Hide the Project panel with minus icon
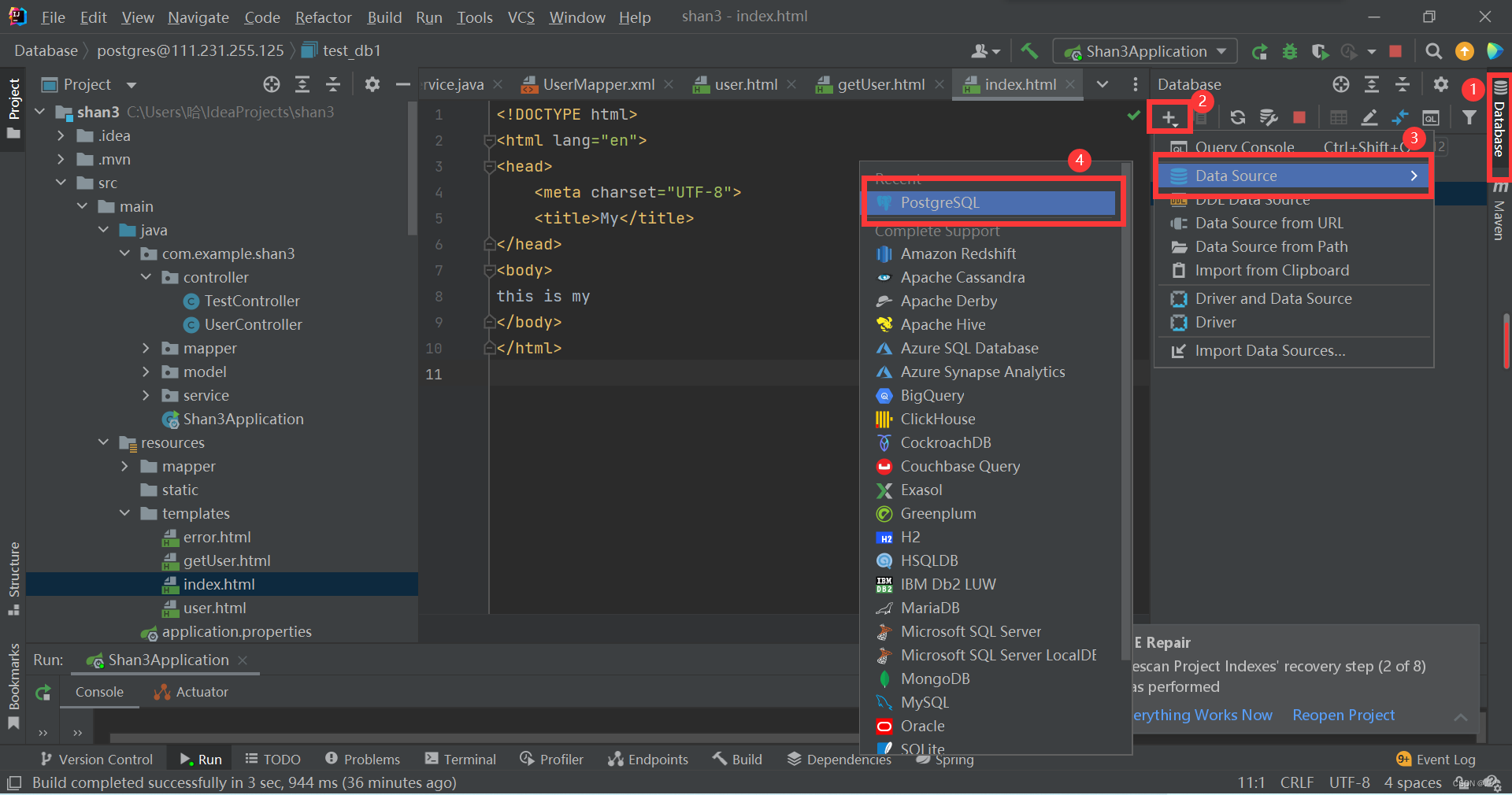This screenshot has width=1512, height=795. (x=403, y=84)
